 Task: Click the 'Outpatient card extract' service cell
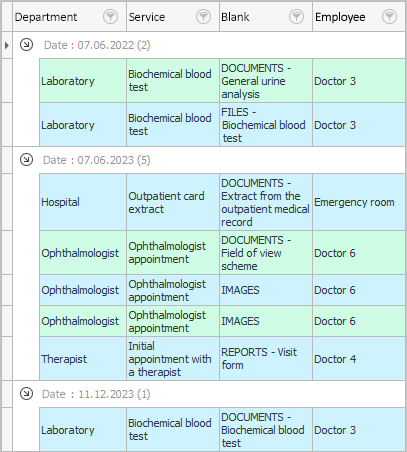pyautogui.click(x=173, y=202)
